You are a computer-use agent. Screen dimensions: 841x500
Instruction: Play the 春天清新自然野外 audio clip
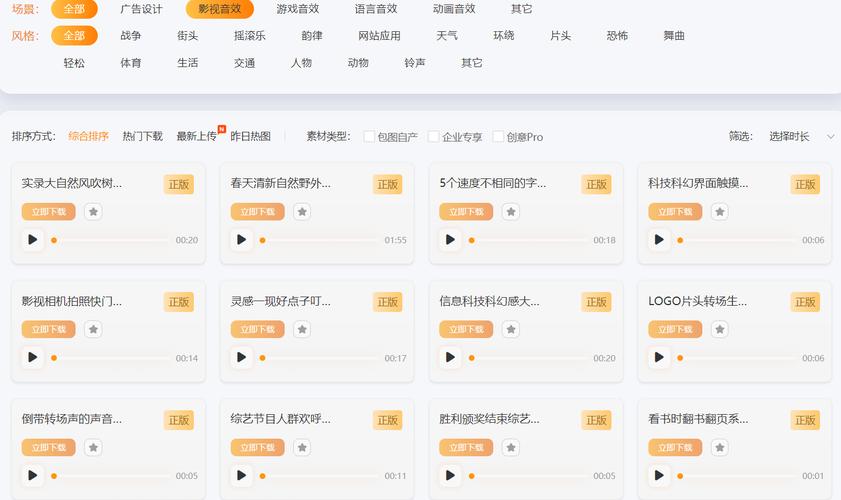(x=242, y=240)
